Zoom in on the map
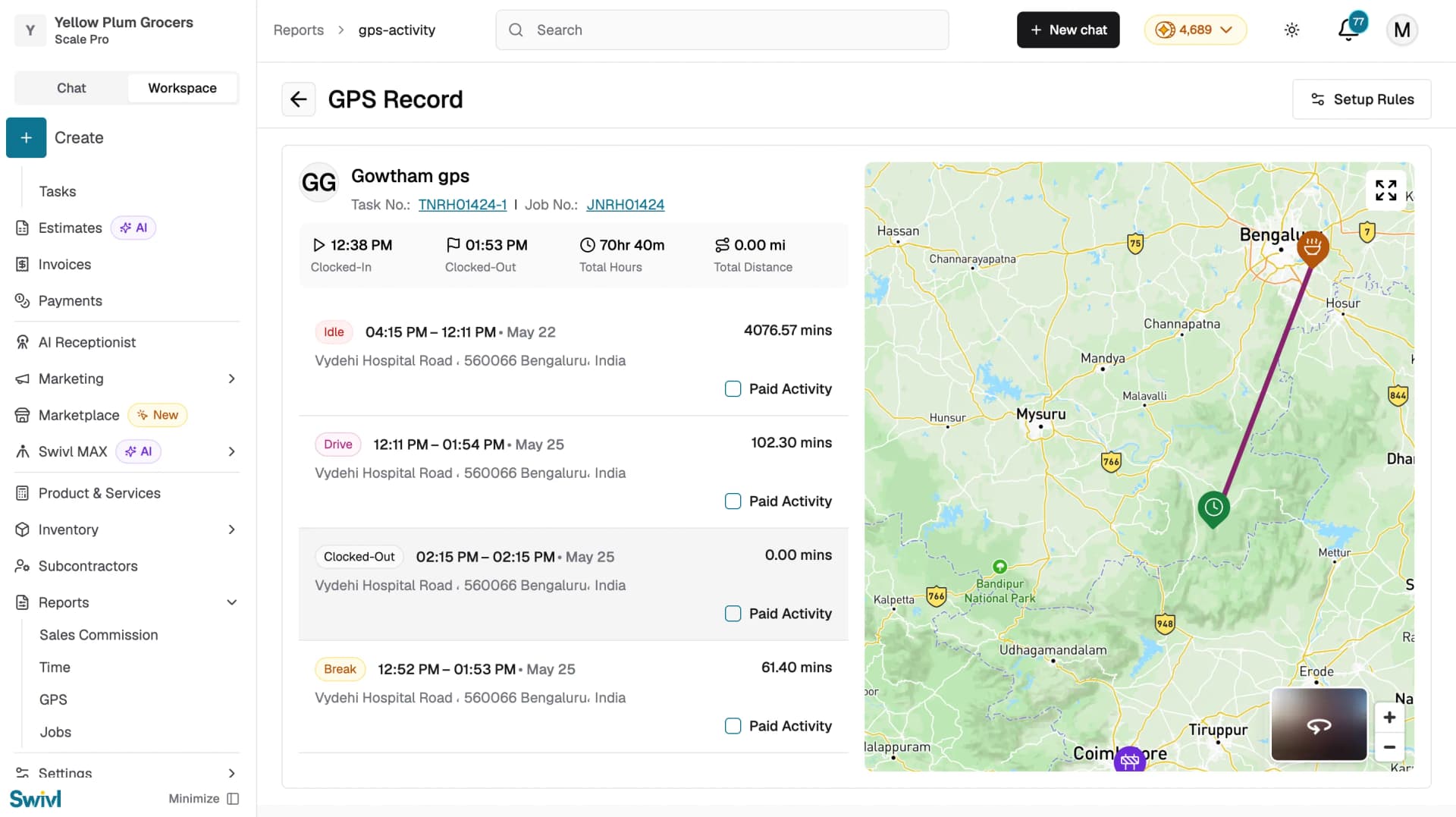 [x=1389, y=718]
